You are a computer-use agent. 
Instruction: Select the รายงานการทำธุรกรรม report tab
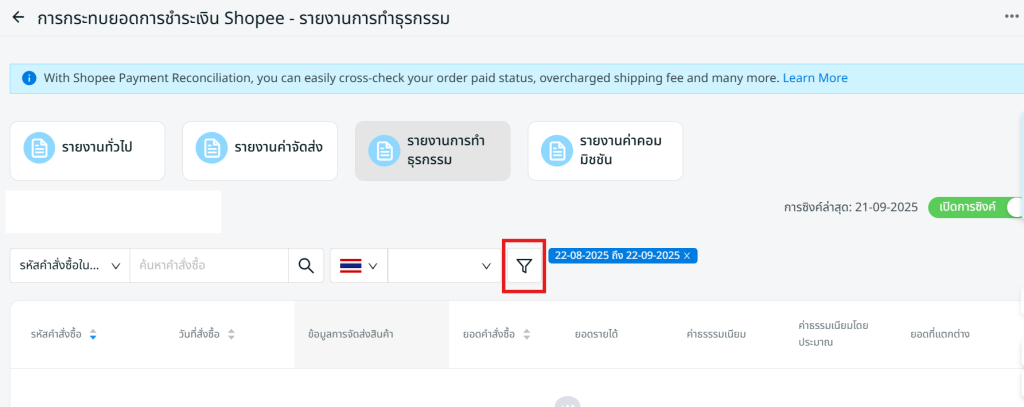[x=432, y=151]
